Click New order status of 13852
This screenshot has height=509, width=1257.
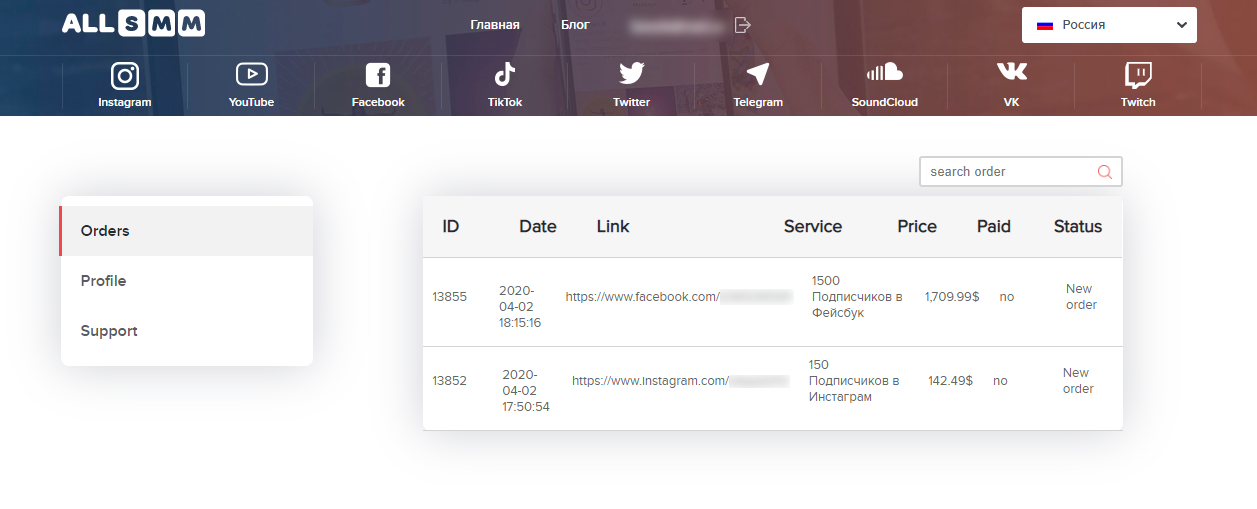tap(1078, 381)
